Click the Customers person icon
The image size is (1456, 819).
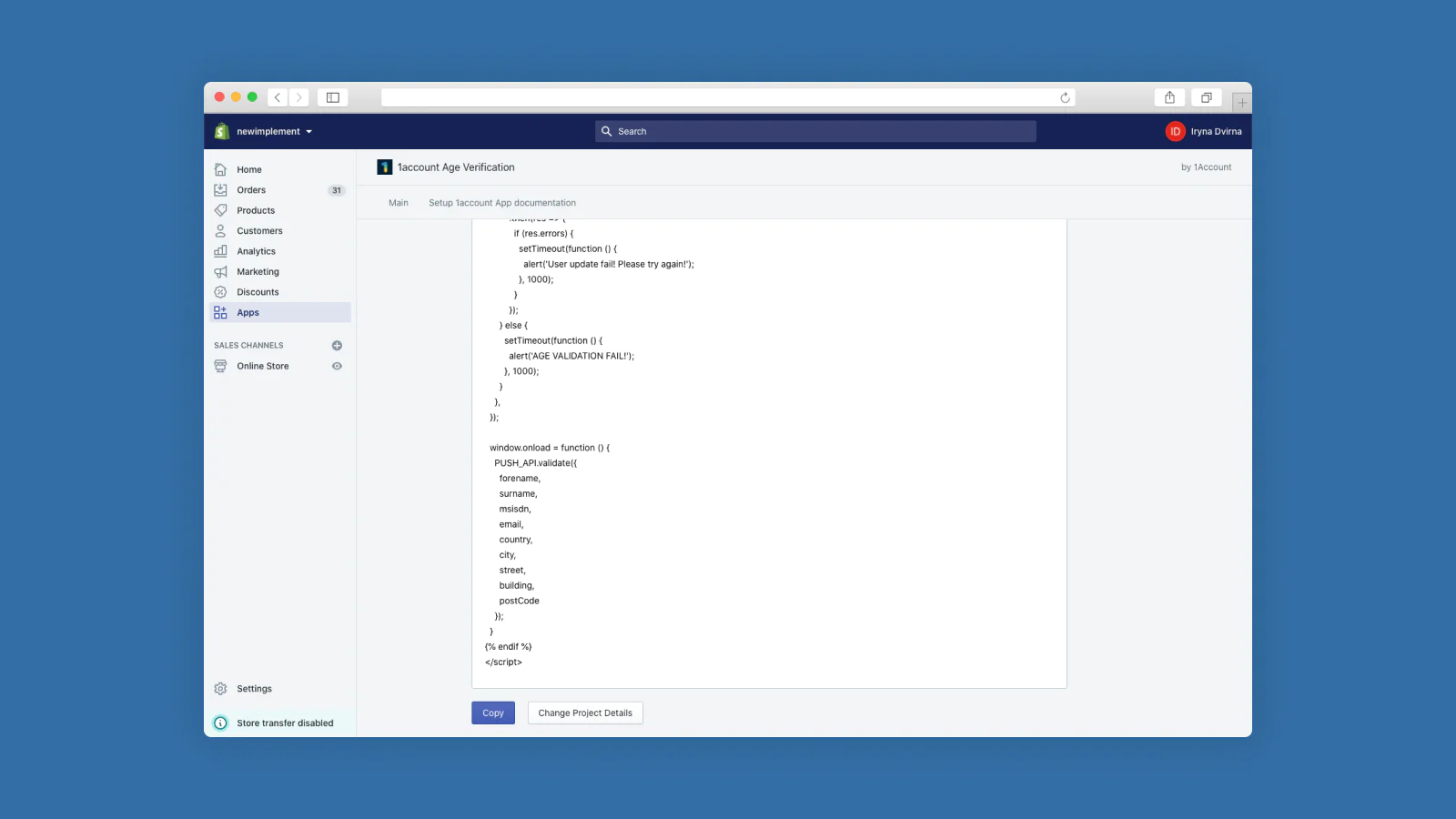(220, 231)
